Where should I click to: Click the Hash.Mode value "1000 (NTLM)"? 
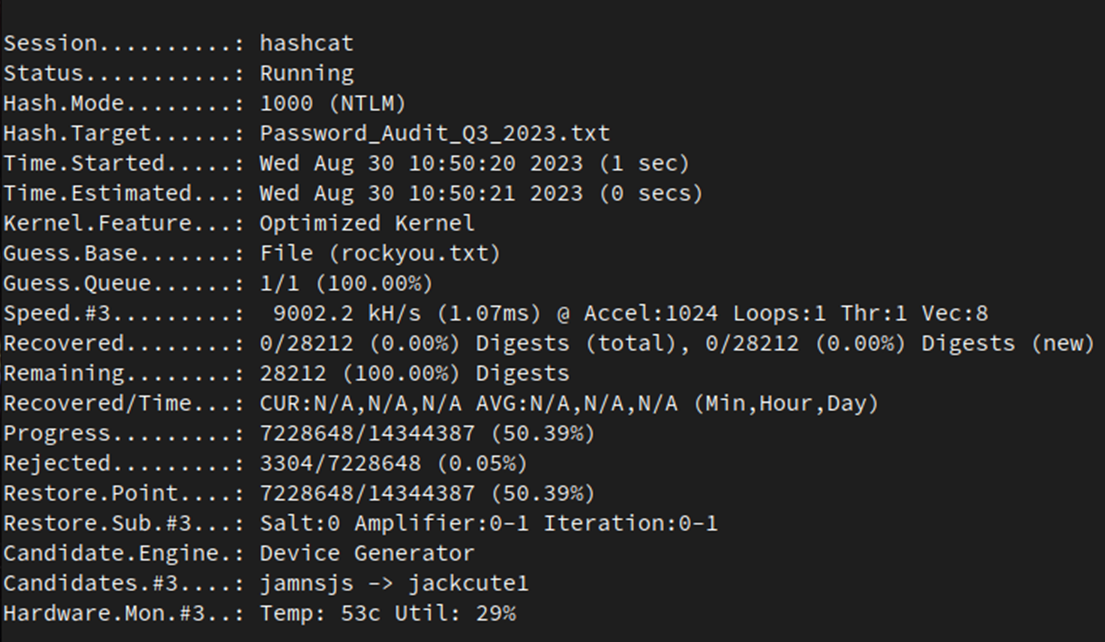coord(333,104)
